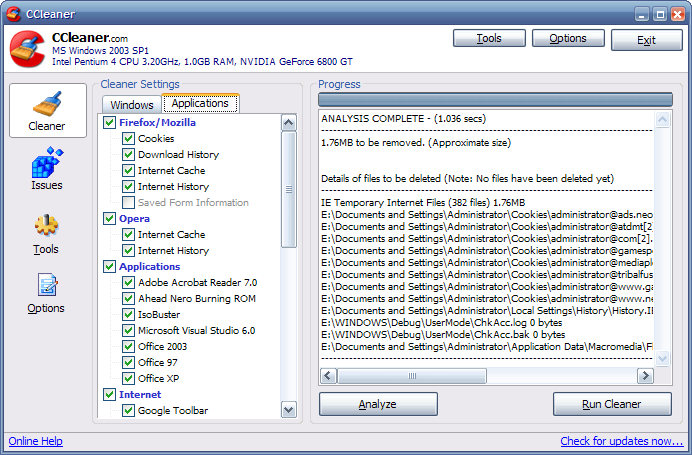The image size is (692, 455).
Task: Uncheck Opera Internet History checkbox
Action: (x=128, y=251)
